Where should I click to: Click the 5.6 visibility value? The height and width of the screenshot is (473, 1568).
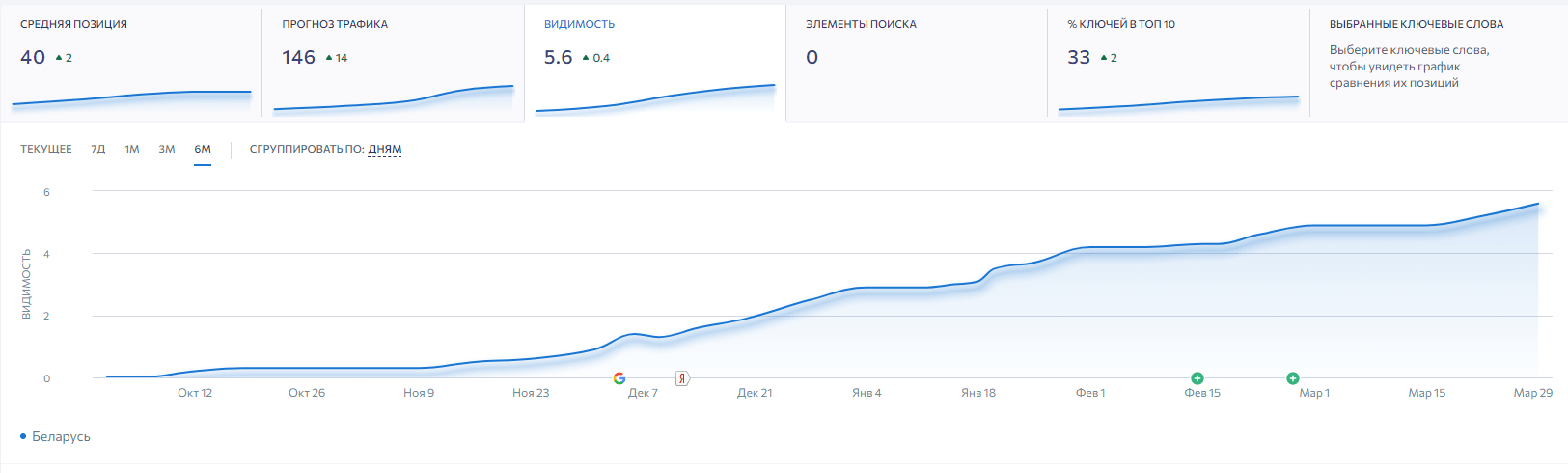(558, 57)
